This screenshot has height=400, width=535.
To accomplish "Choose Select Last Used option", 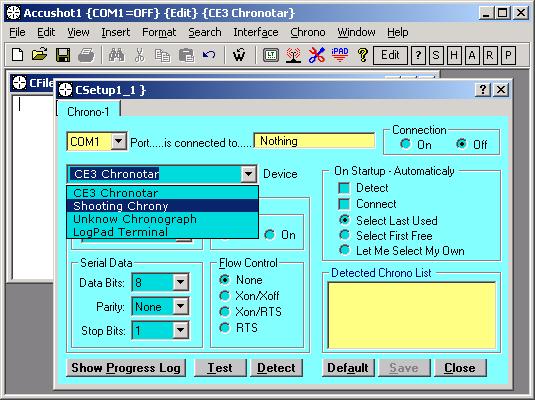I will [x=345, y=220].
